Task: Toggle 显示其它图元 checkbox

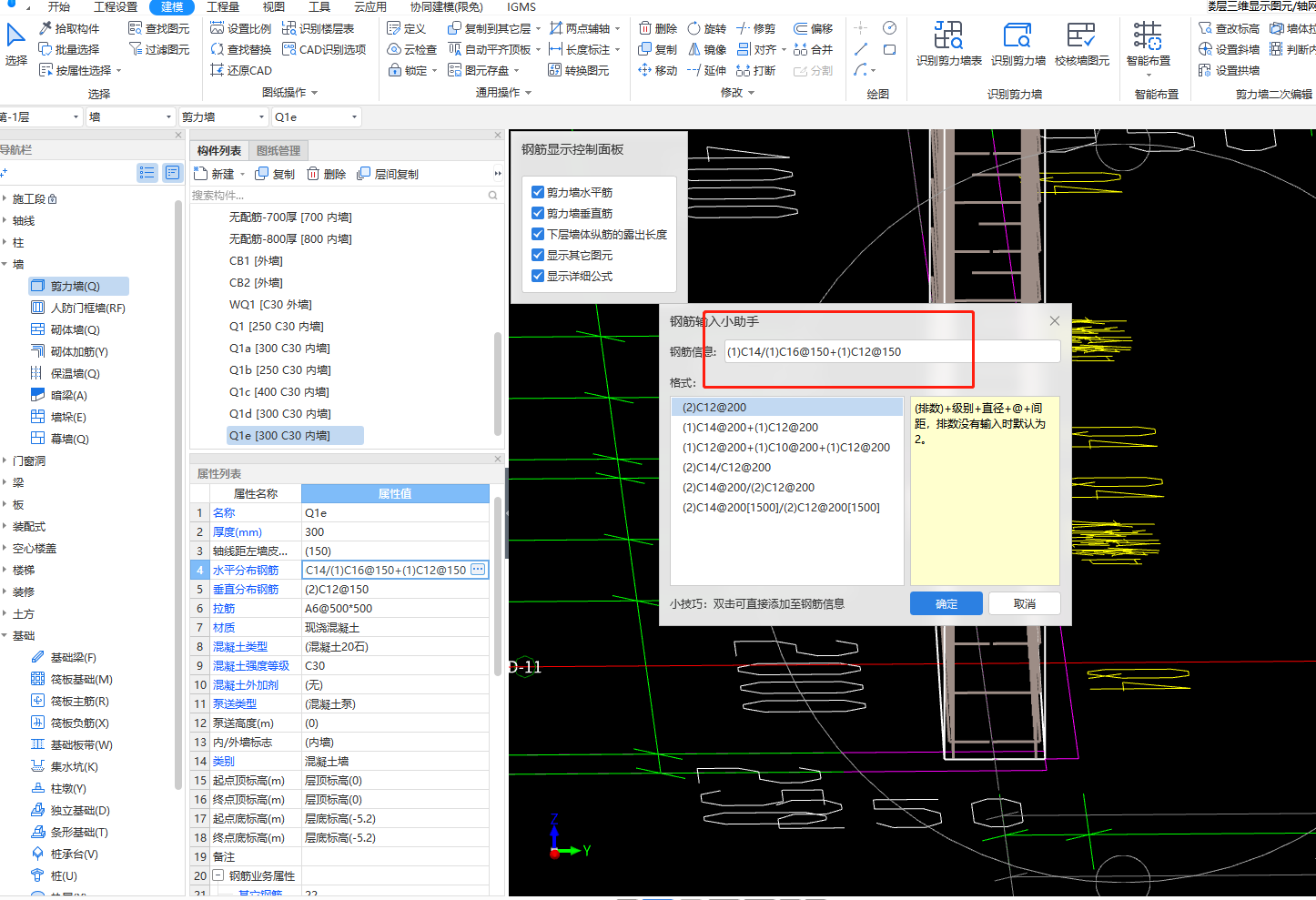Action: tap(538, 255)
